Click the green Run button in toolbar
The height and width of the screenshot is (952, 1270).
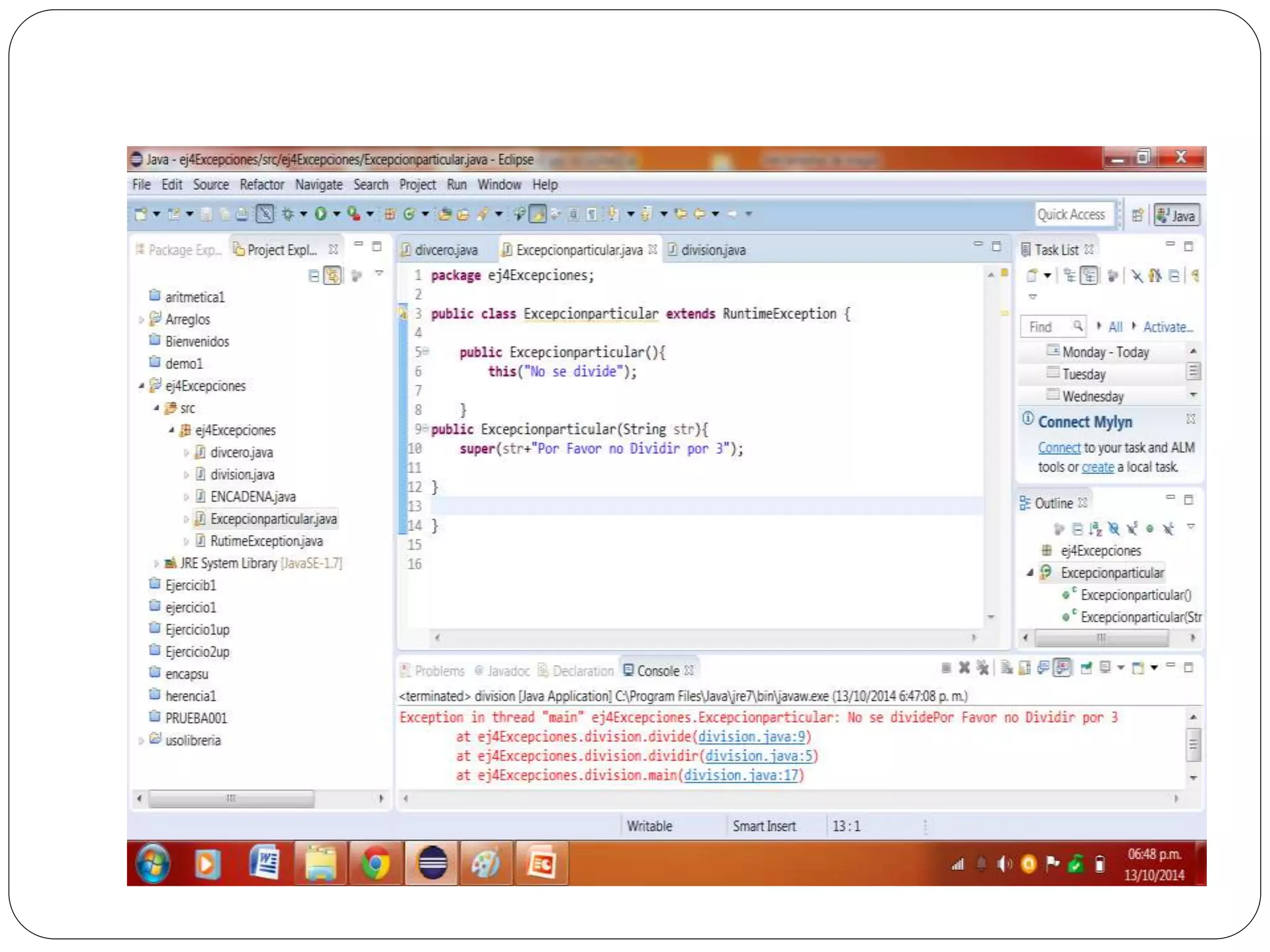(x=320, y=214)
